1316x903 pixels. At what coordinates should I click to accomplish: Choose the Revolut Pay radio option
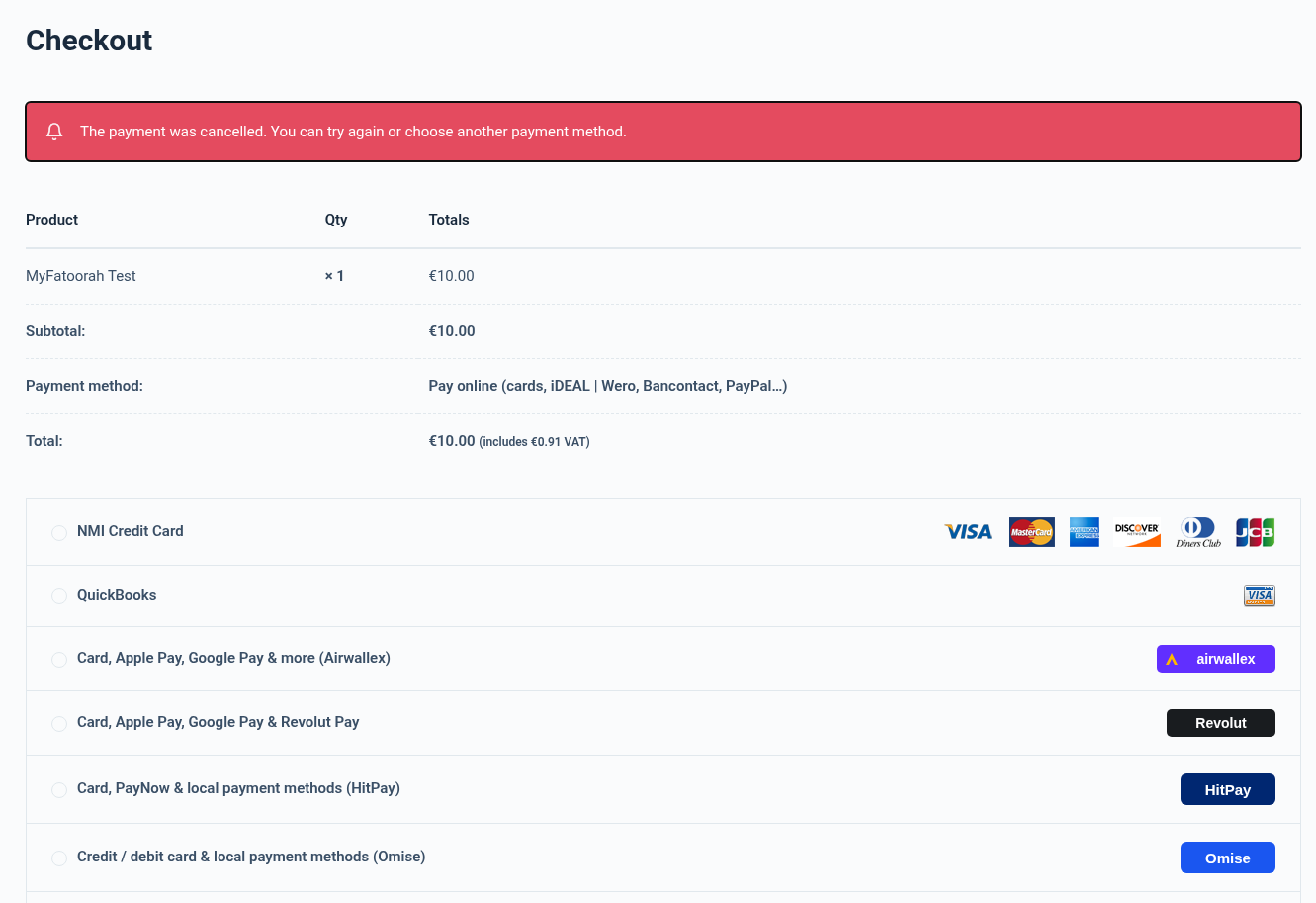(x=59, y=724)
